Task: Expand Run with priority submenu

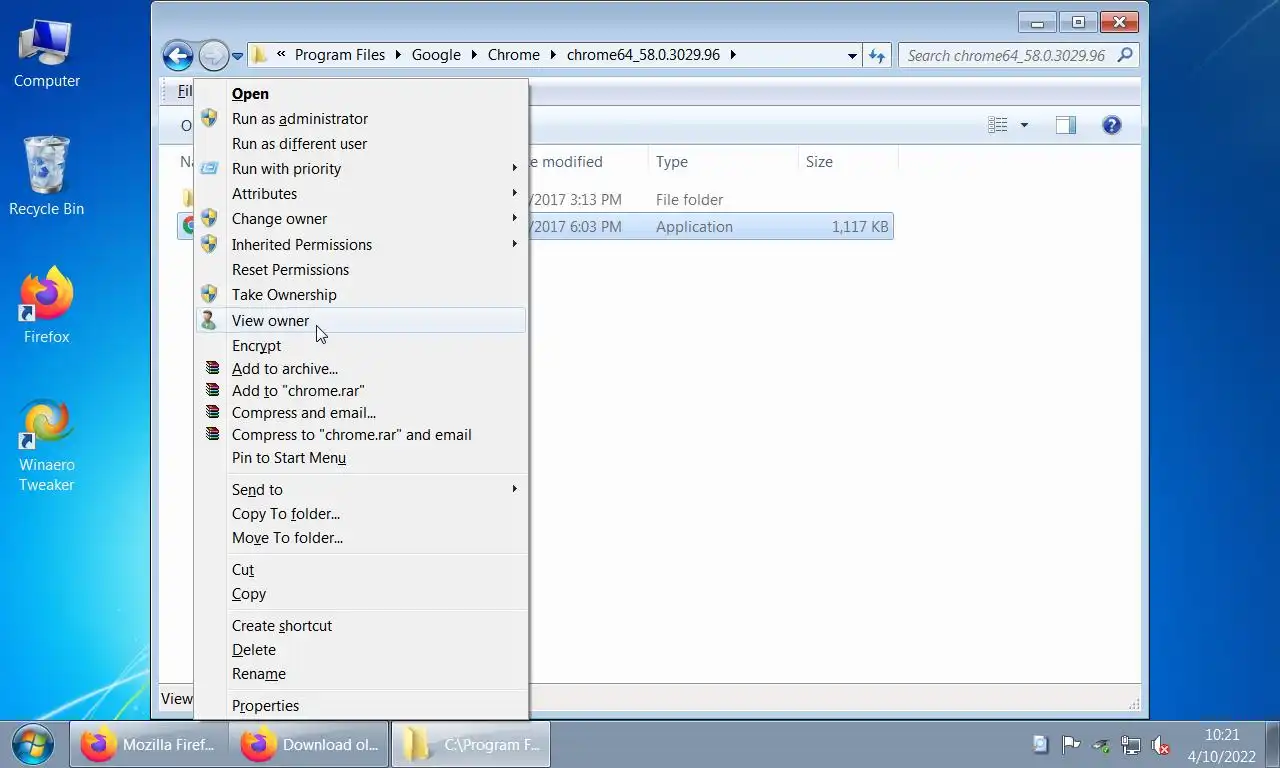Action: (x=361, y=168)
